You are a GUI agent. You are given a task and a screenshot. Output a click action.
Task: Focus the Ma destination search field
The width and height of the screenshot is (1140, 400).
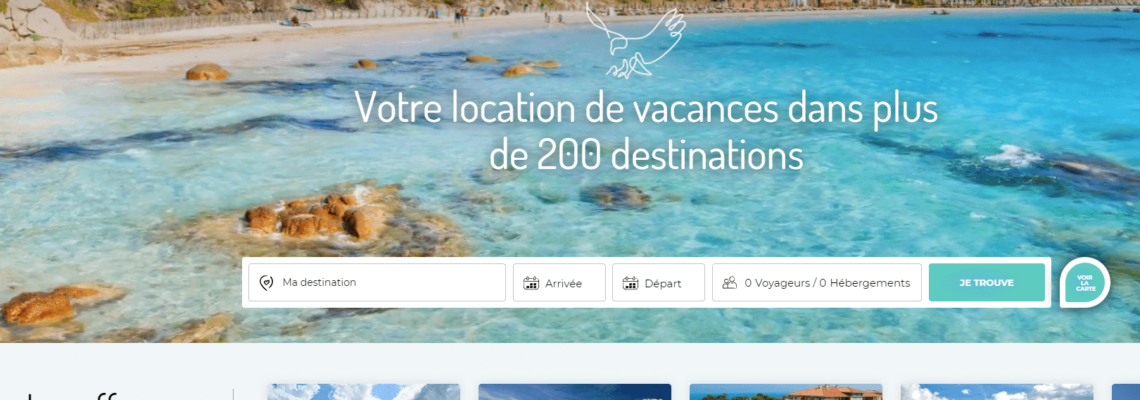(x=377, y=282)
